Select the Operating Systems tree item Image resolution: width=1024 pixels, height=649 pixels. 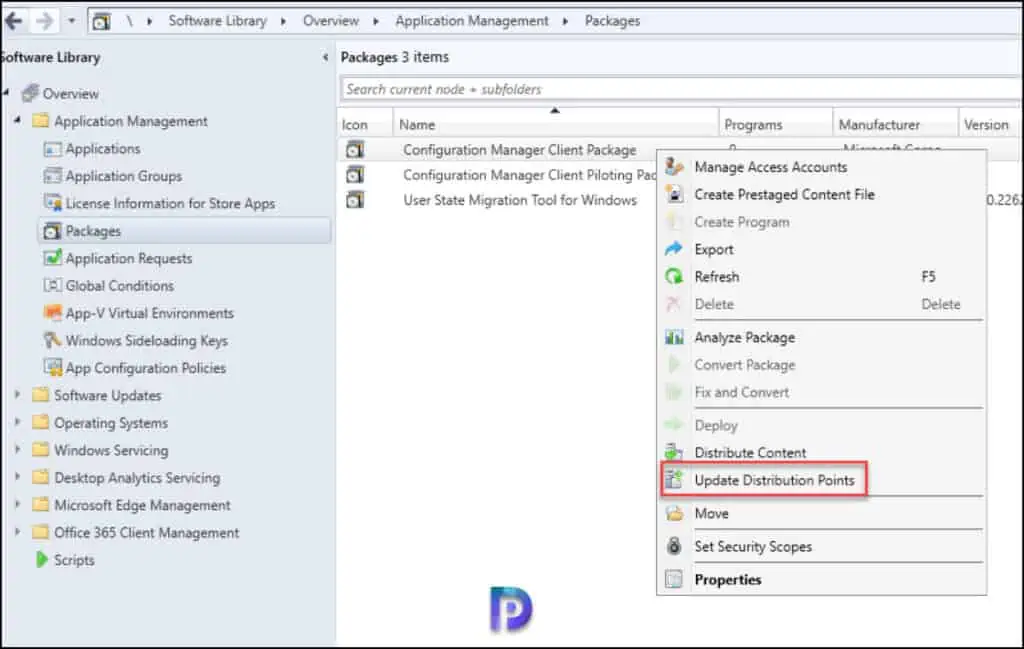(x=111, y=423)
